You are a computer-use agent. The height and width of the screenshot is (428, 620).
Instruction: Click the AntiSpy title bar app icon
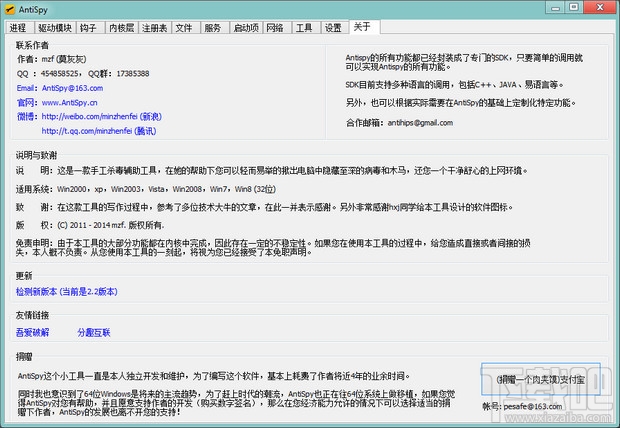point(10,9)
